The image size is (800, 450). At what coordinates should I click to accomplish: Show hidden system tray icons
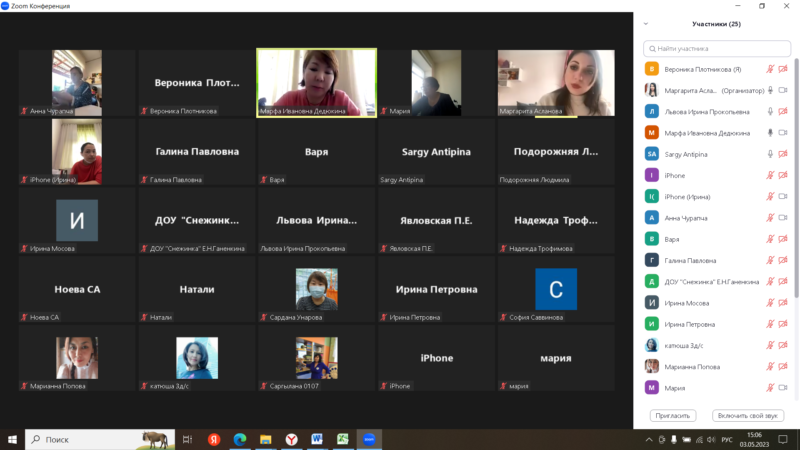[649, 440]
